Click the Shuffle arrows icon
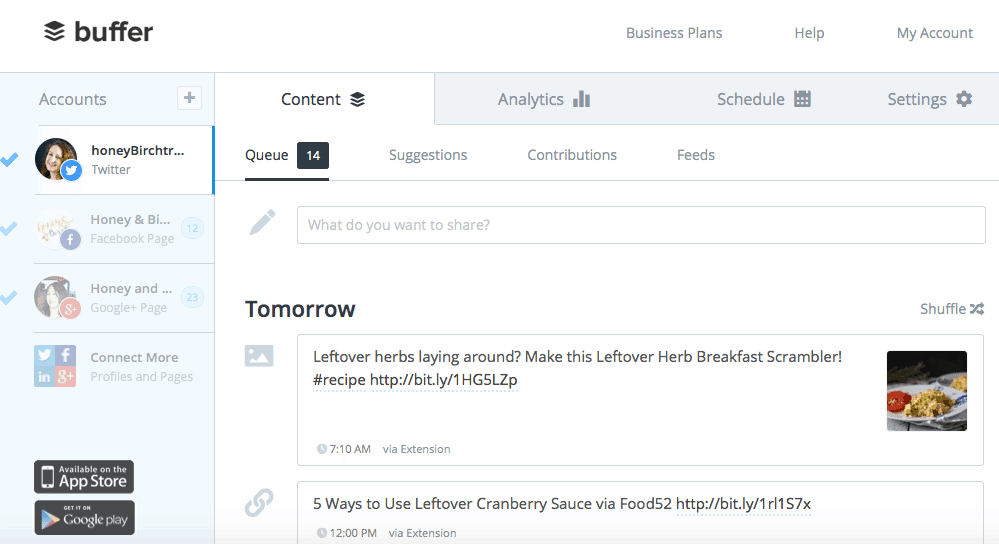 pyautogui.click(x=977, y=309)
